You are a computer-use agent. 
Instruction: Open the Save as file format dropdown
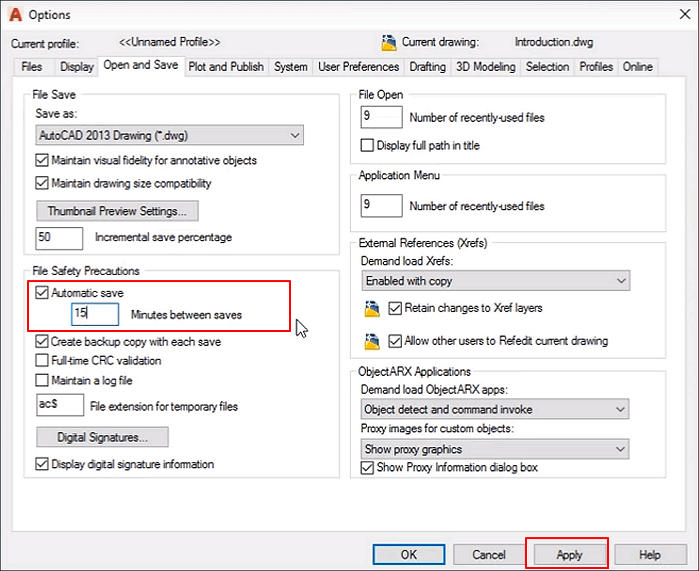[169, 135]
